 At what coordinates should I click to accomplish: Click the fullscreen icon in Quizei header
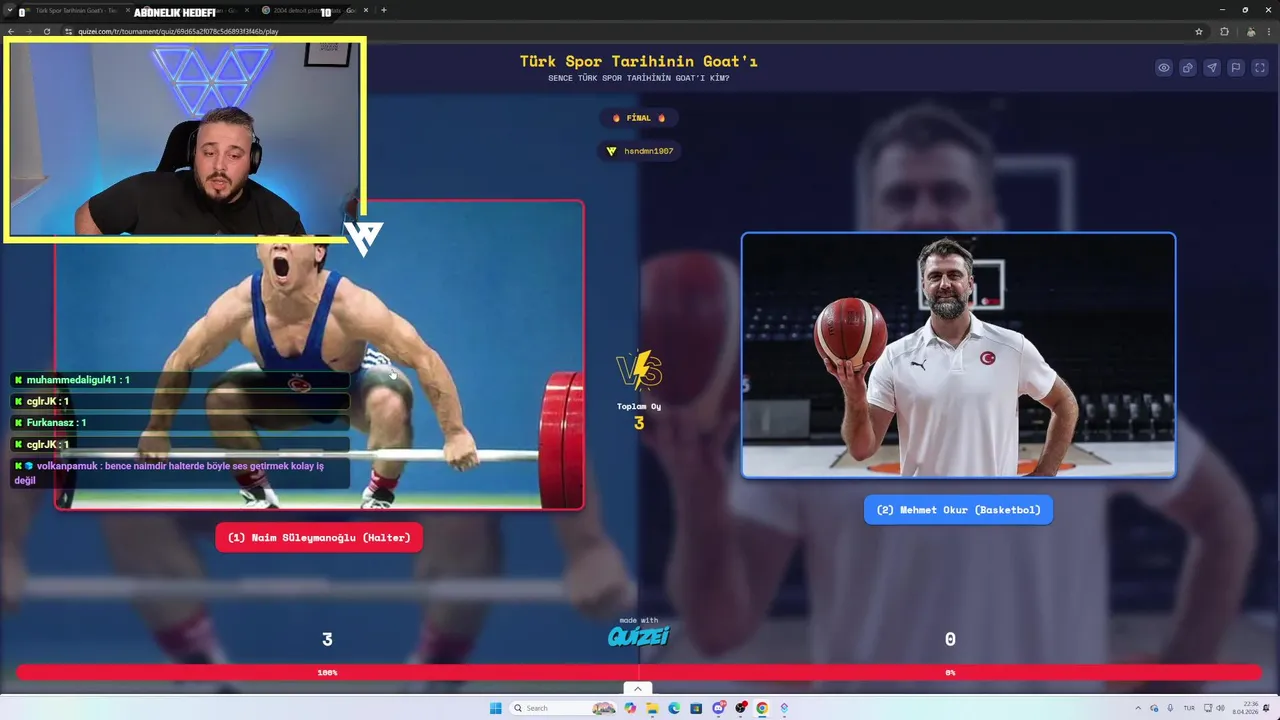tap(1260, 68)
